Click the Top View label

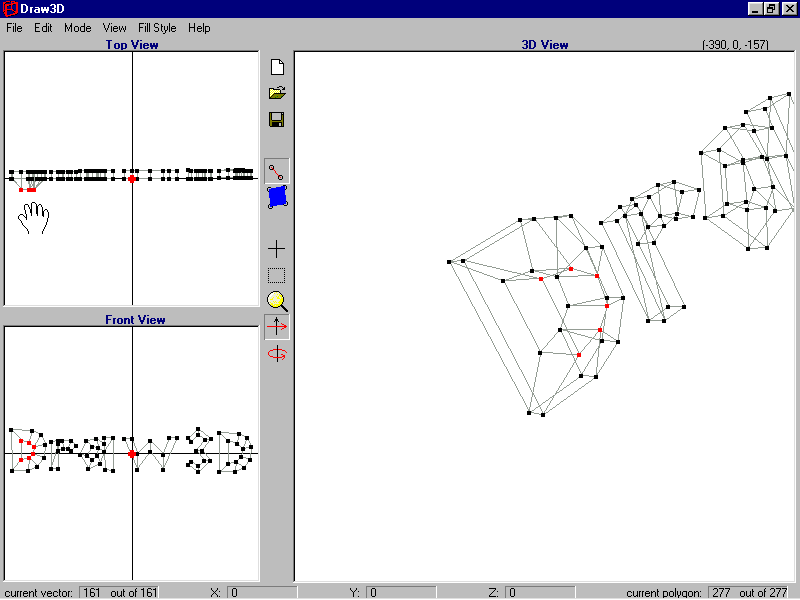(x=132, y=45)
